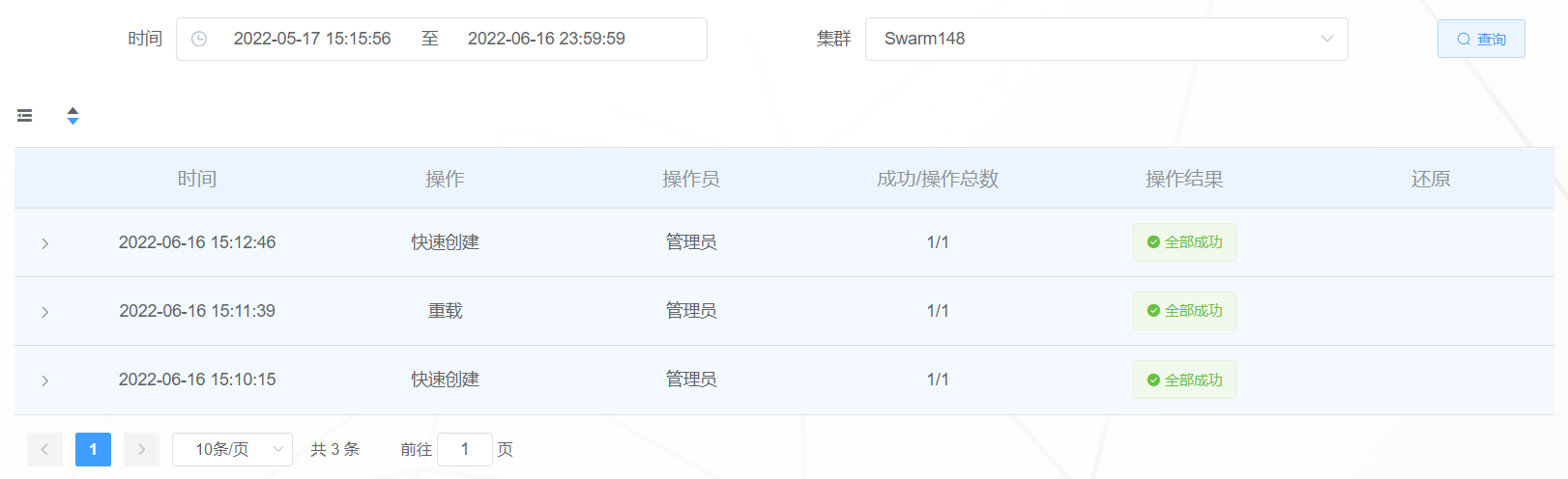This screenshot has height=479, width=1568.
Task: Open the 10条/页 page size dropdown
Action: click(x=232, y=449)
